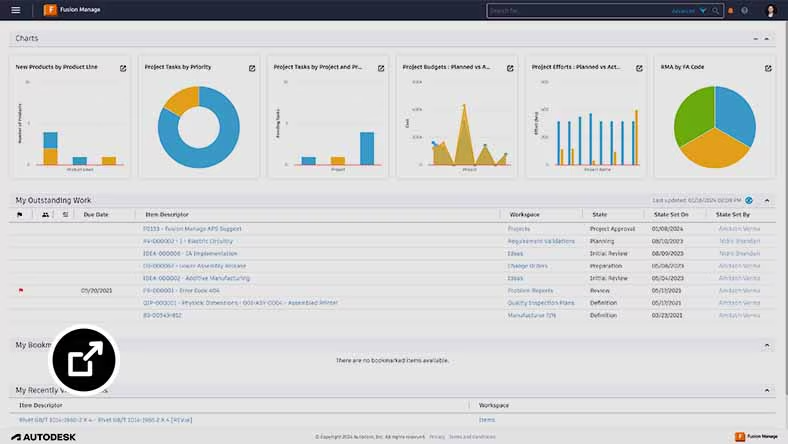Image resolution: width=788 pixels, height=444 pixels.
Task: Click the people column header icon
Action: [x=45, y=215]
